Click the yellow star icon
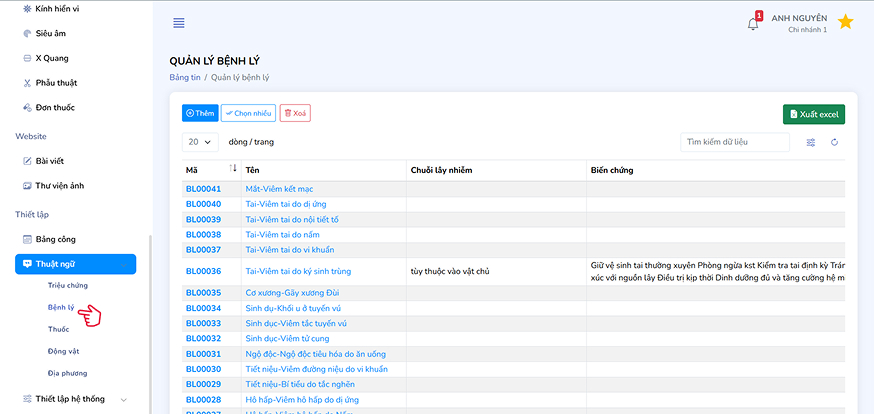Screen dimensions: 874x414 point(845,22)
